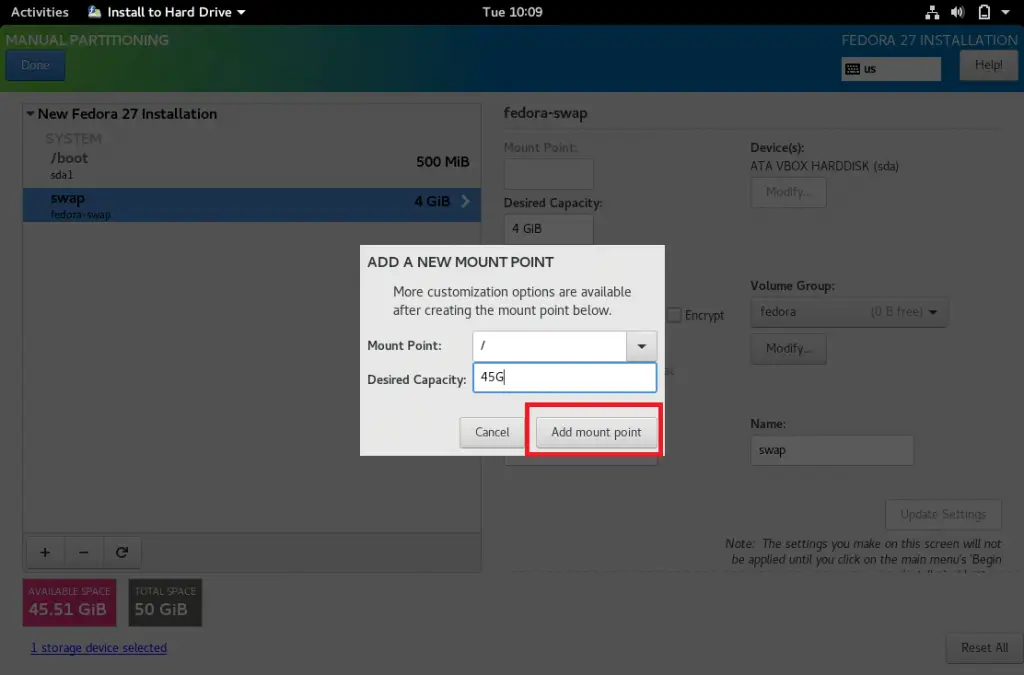
Task: Collapse New Fedora 27 Installation tree
Action: [x=30, y=114]
